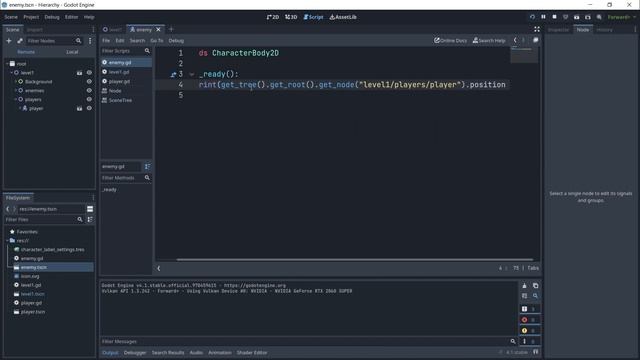Open the Movie Maker mode icon
Image resolution: width=640 pixels, height=360 pixels.
pos(599,17)
